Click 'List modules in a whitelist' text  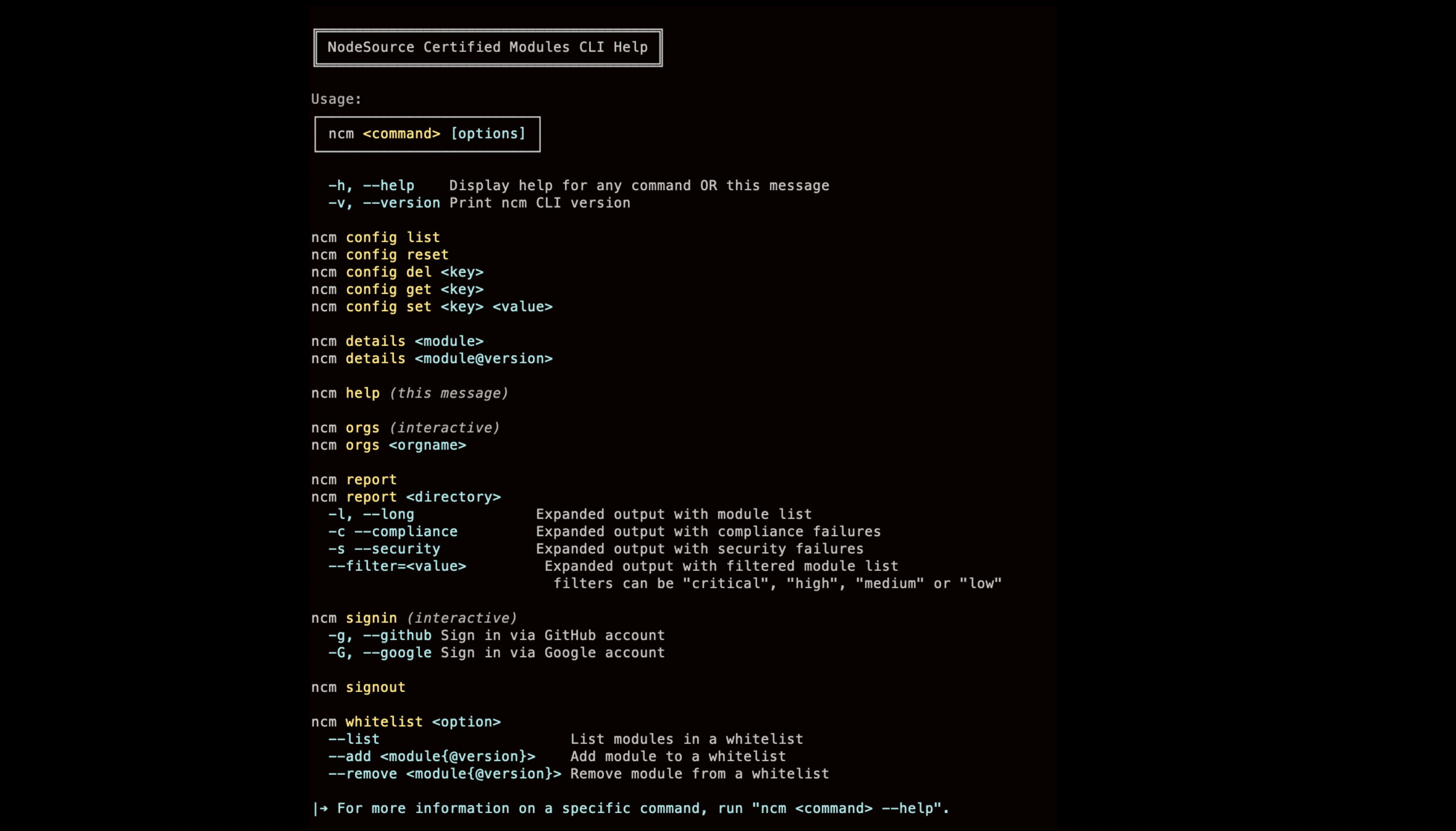[x=687, y=739]
